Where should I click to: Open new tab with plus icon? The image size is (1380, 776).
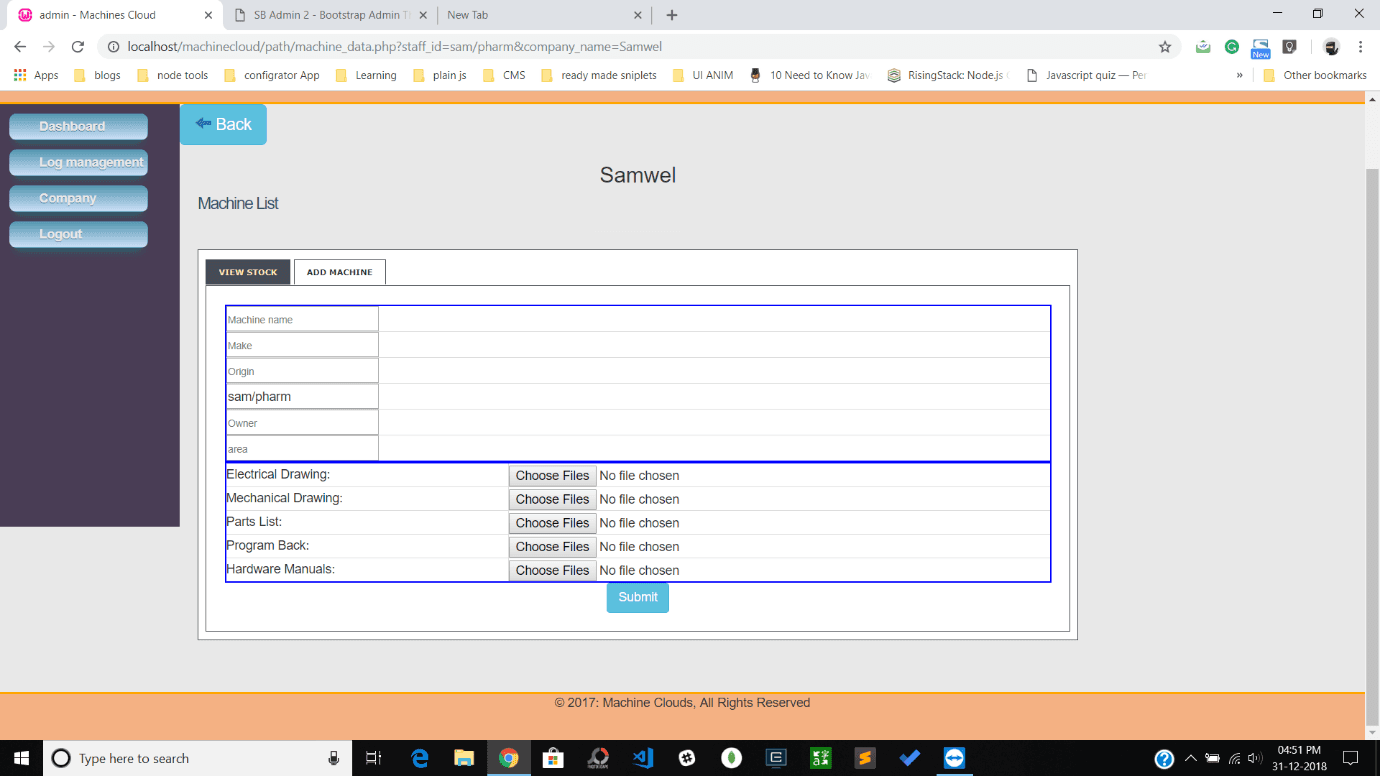(x=672, y=15)
